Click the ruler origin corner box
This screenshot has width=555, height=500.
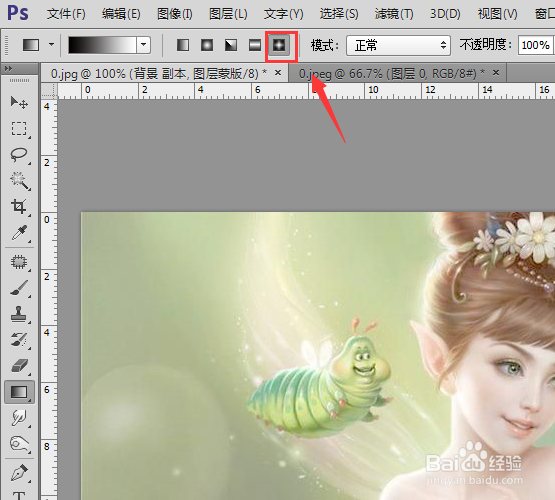click(49, 91)
